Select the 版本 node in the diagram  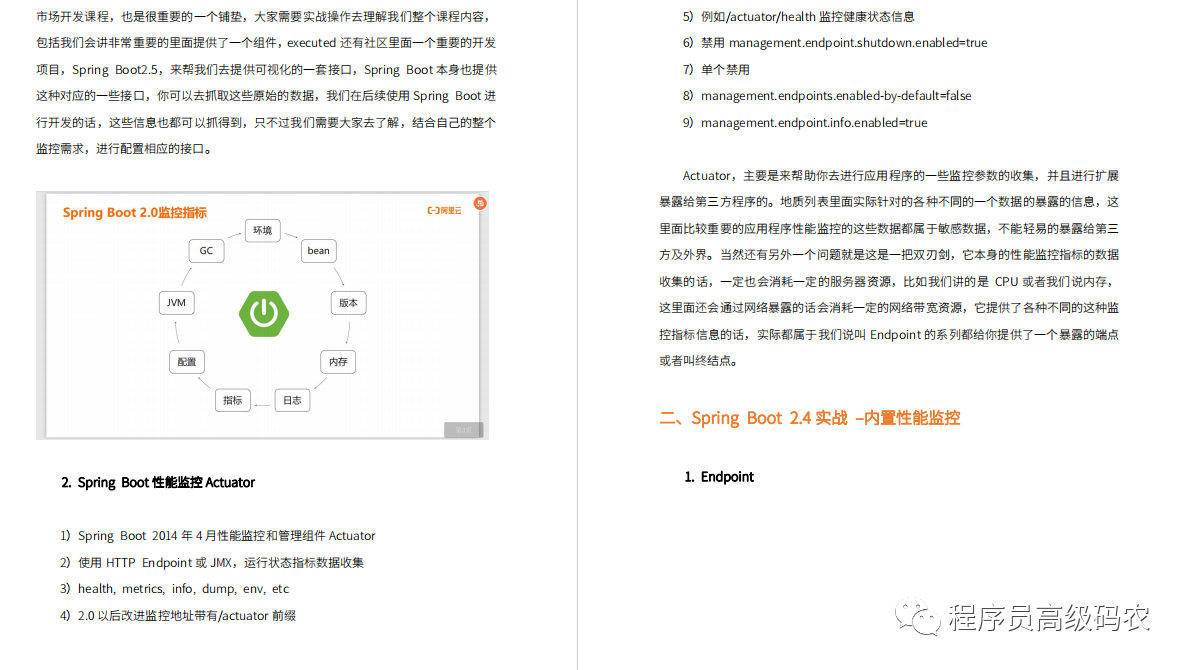pyautogui.click(x=348, y=302)
